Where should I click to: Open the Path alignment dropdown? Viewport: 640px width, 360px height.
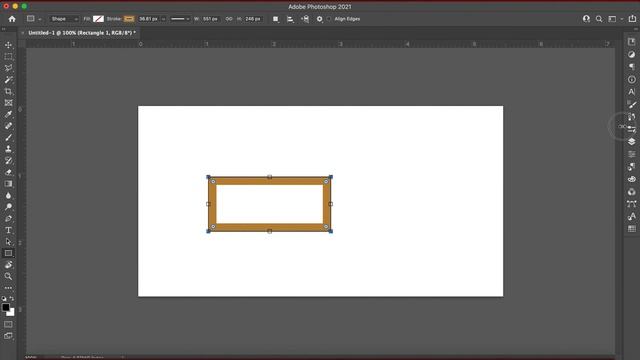pyautogui.click(x=290, y=19)
